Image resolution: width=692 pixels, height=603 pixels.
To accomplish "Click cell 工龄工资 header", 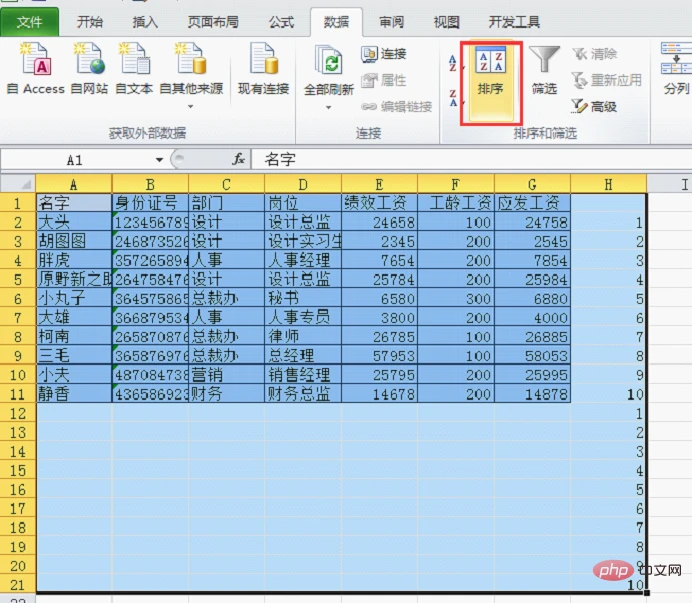I will pyautogui.click(x=456, y=203).
